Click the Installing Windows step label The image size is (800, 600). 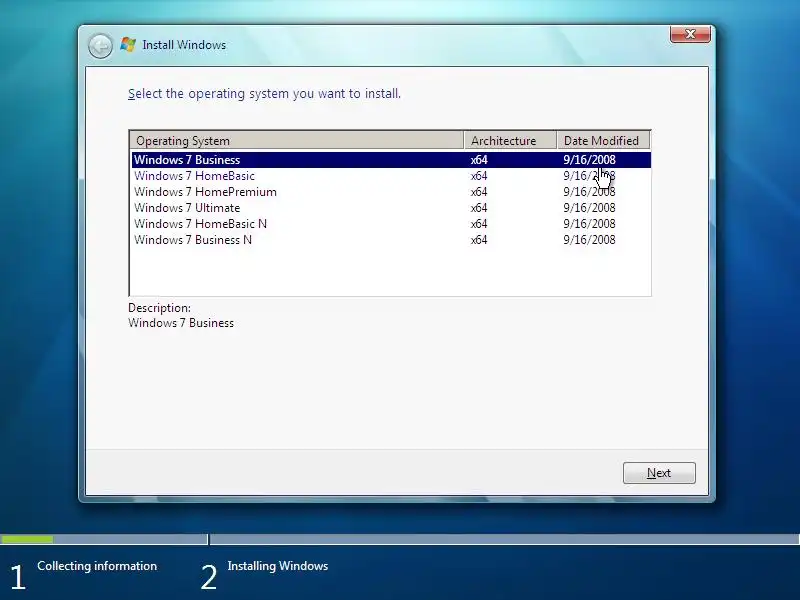pos(278,566)
